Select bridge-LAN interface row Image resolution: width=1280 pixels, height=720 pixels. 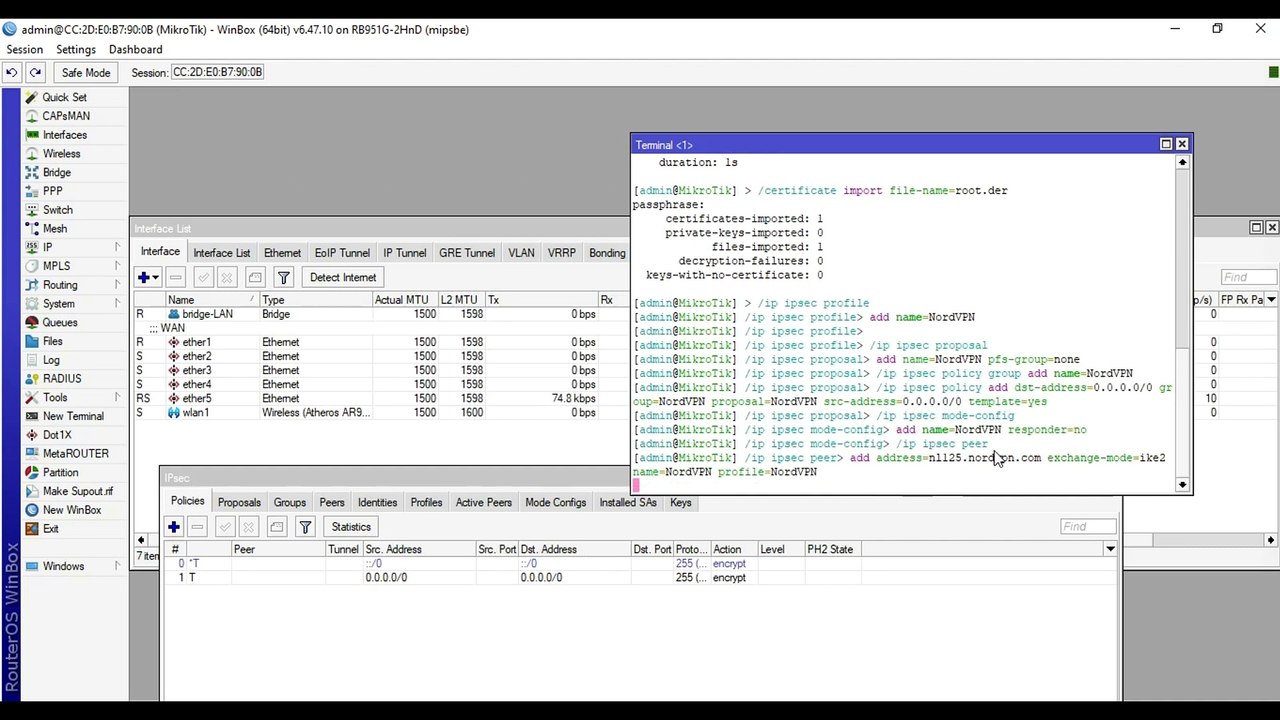tap(380, 314)
